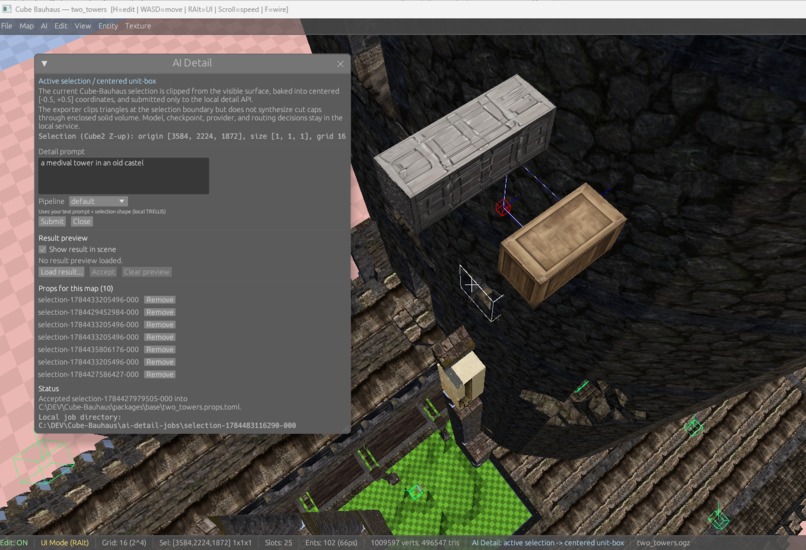Select prop name selection-1784429452984-000
This screenshot has height=550, width=806.
coord(88,312)
